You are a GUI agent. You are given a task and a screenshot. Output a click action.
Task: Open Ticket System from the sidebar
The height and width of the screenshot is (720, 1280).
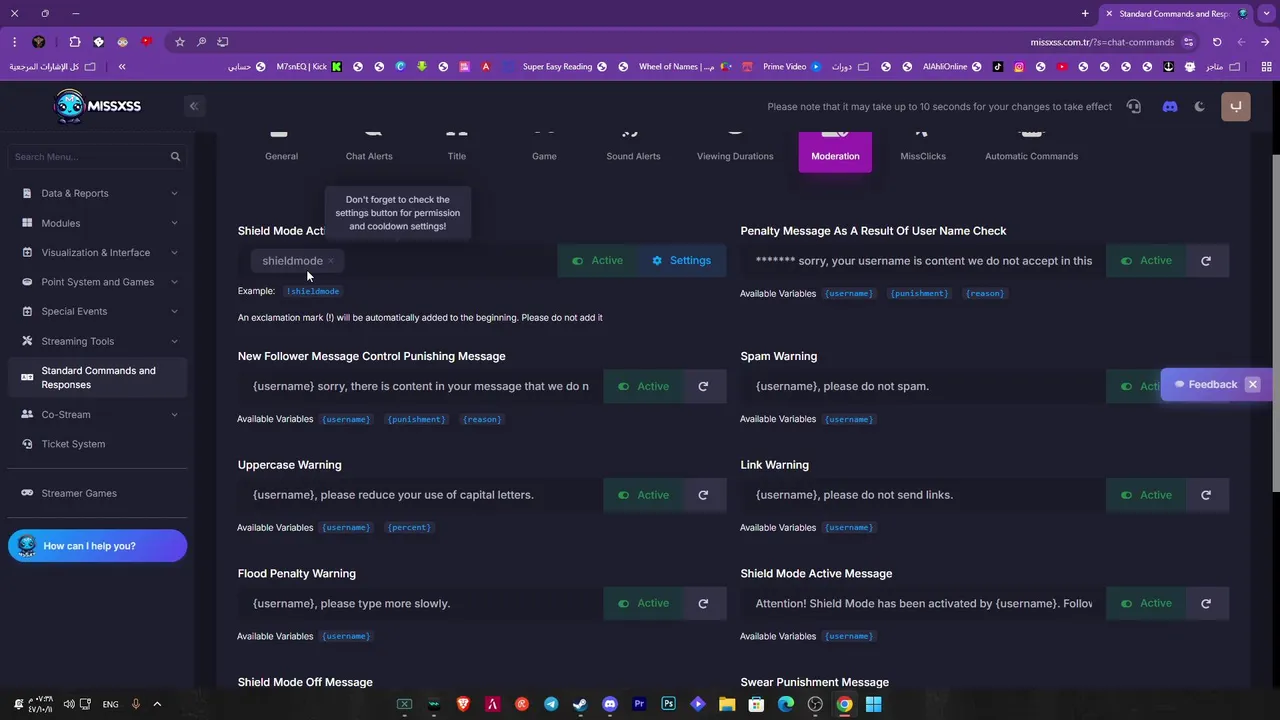[98, 444]
